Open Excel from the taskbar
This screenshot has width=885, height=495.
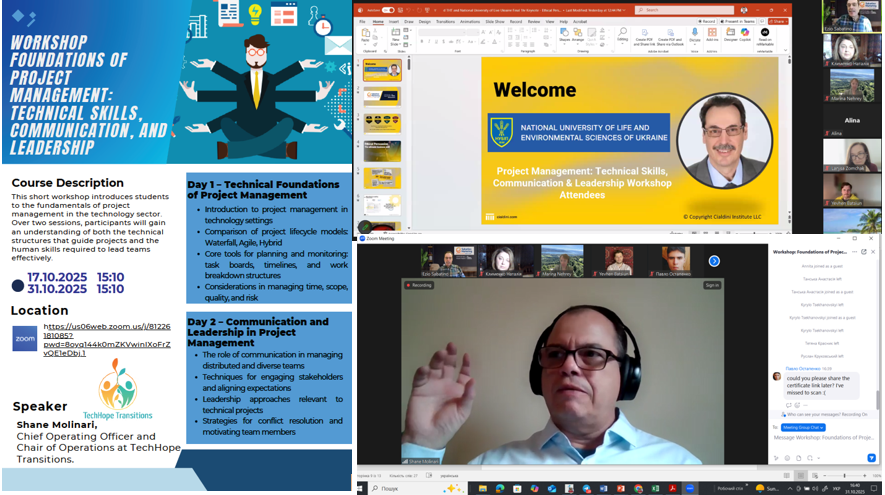click(x=655, y=489)
